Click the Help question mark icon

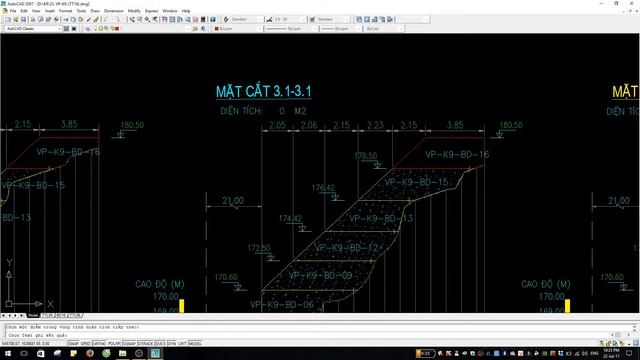[x=213, y=20]
